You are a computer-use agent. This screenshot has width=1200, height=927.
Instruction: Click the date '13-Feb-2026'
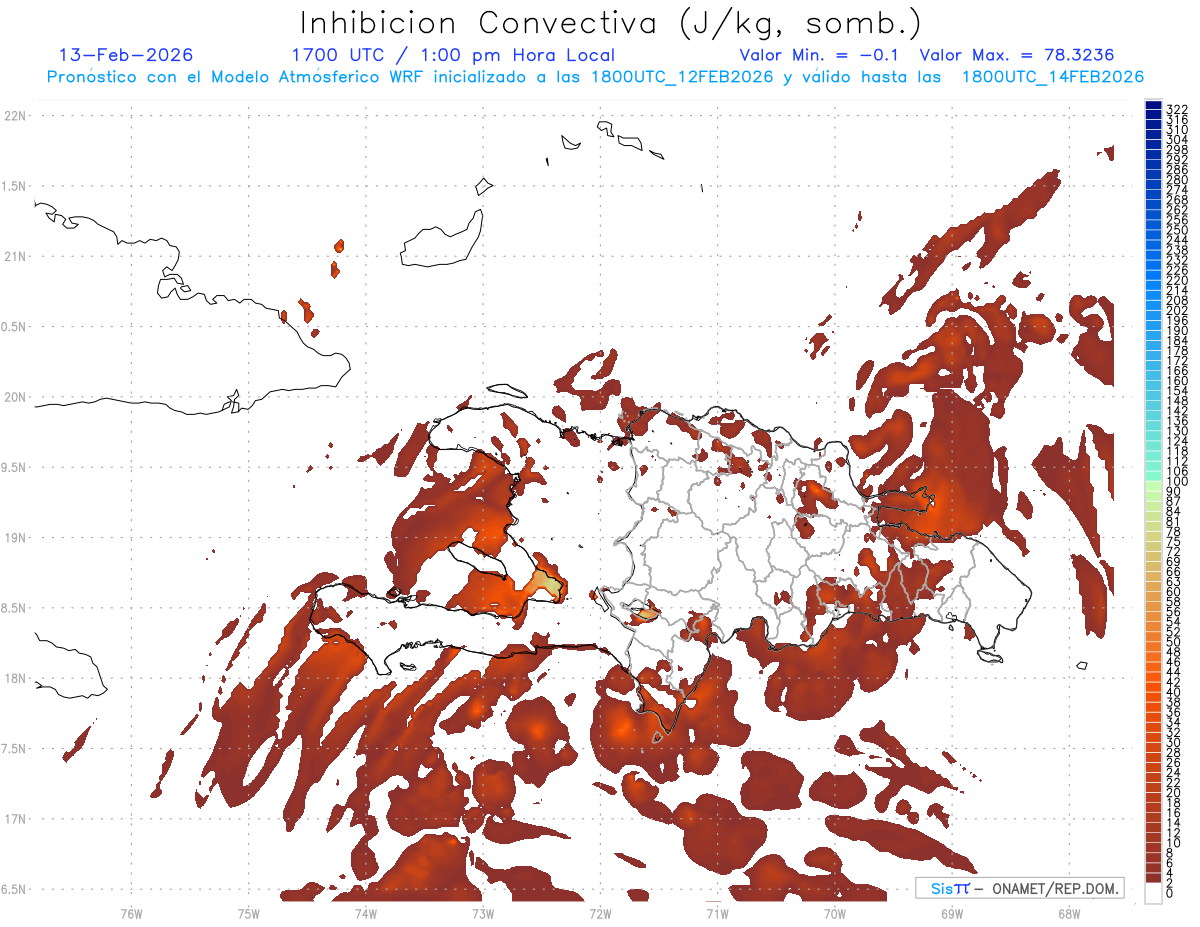pyautogui.click(x=126, y=55)
